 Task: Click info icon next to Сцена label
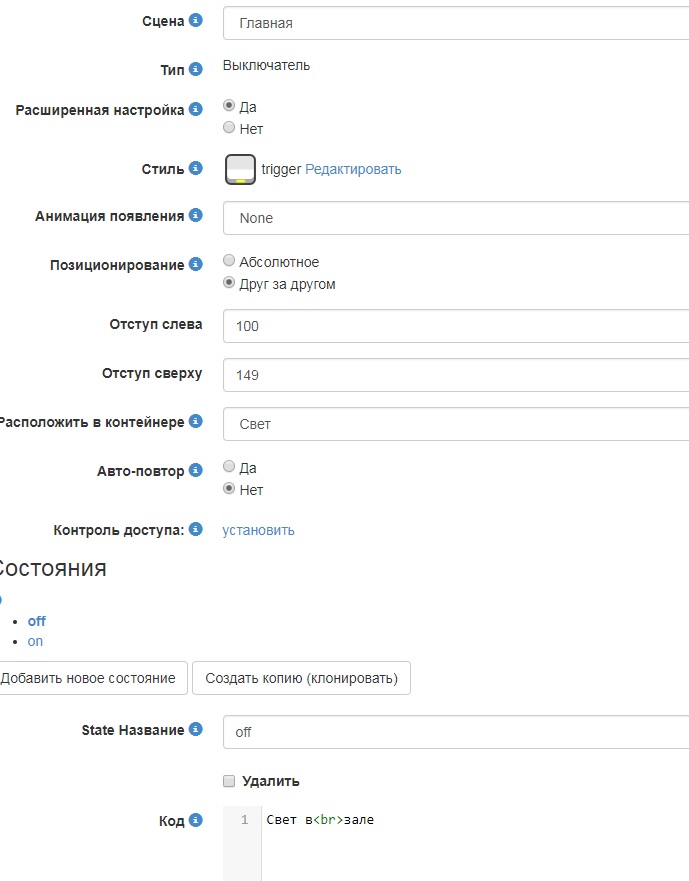[x=196, y=21]
